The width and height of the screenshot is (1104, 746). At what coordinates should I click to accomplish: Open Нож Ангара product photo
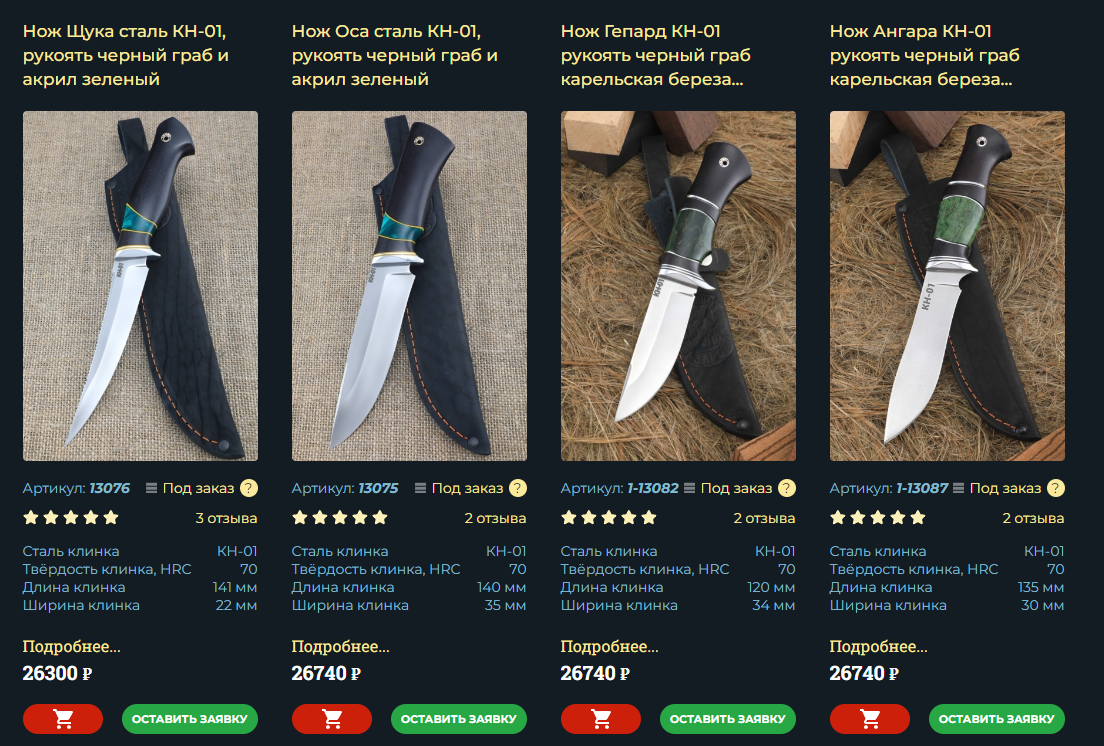[x=947, y=286]
